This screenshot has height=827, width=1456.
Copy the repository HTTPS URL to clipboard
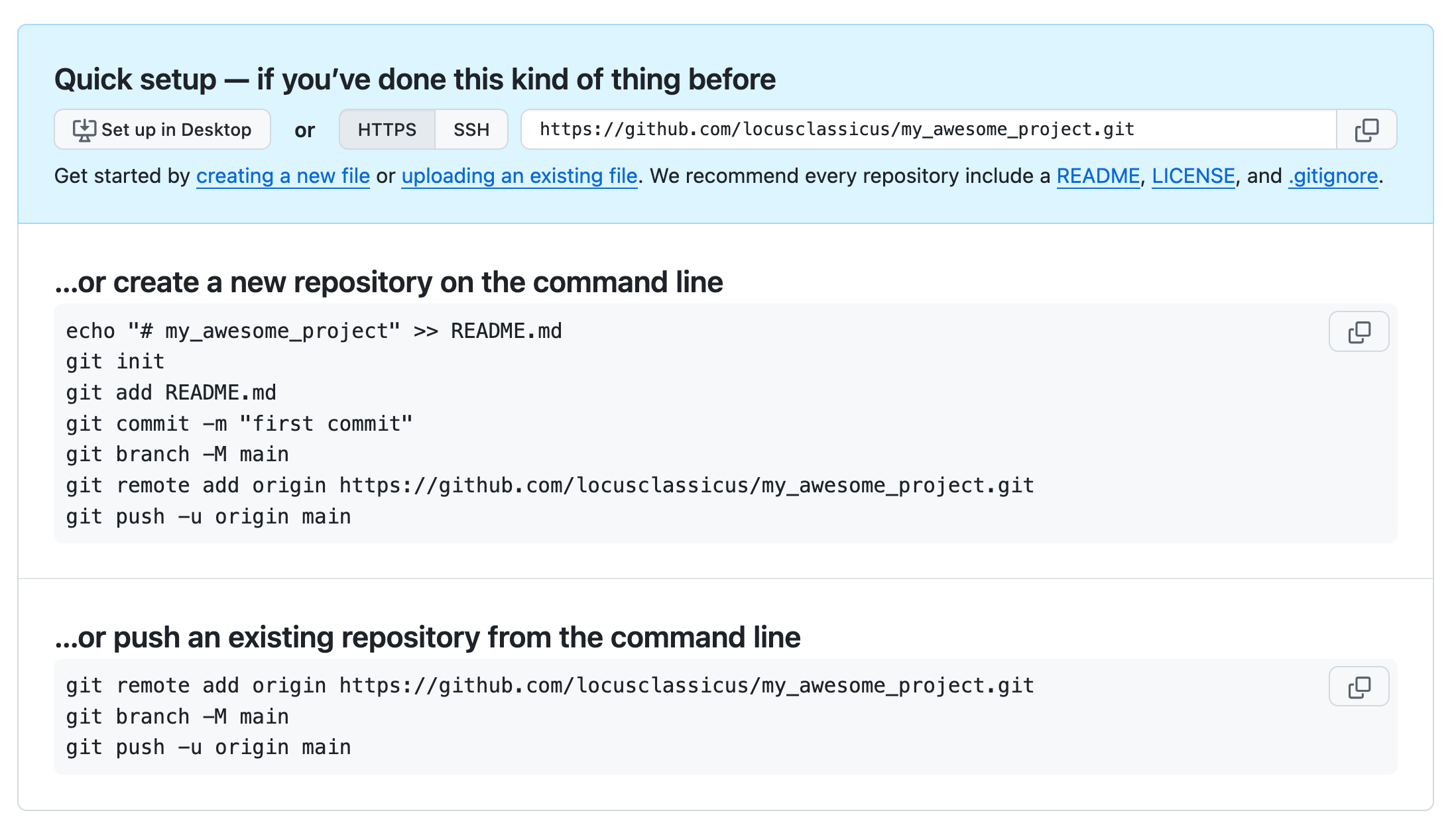tap(1366, 130)
